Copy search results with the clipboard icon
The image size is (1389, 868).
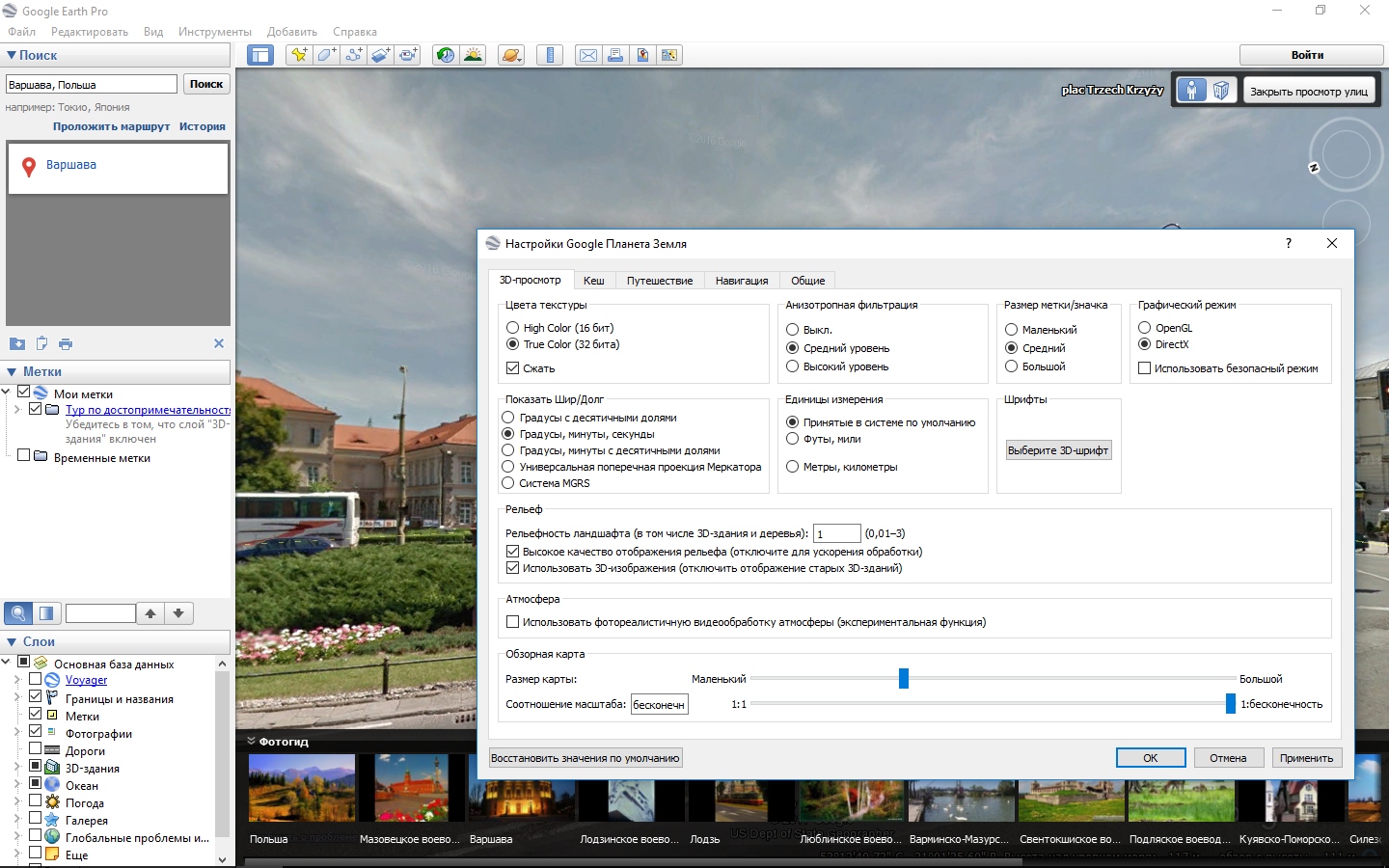pos(41,343)
